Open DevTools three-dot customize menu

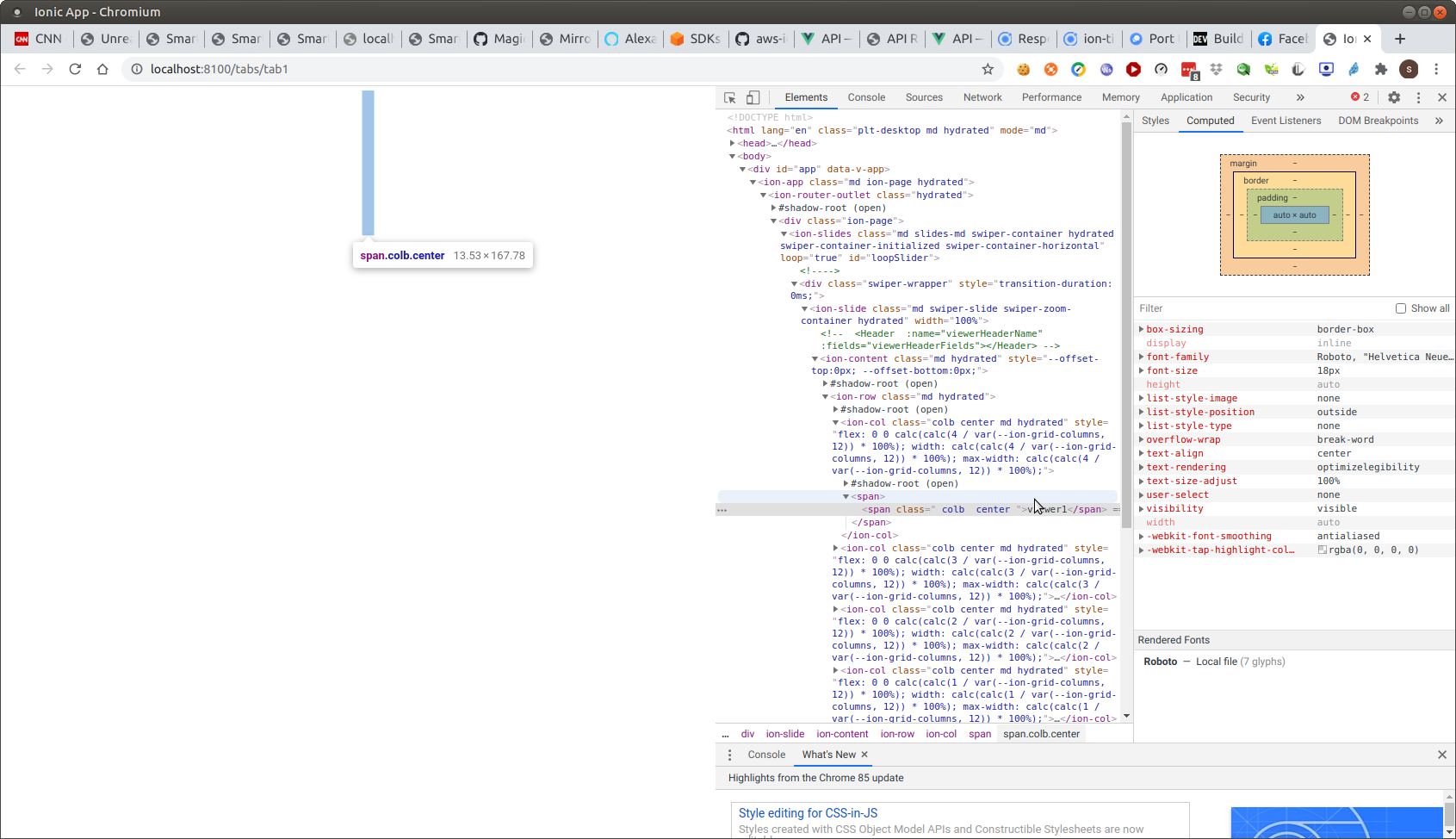[x=1418, y=97]
